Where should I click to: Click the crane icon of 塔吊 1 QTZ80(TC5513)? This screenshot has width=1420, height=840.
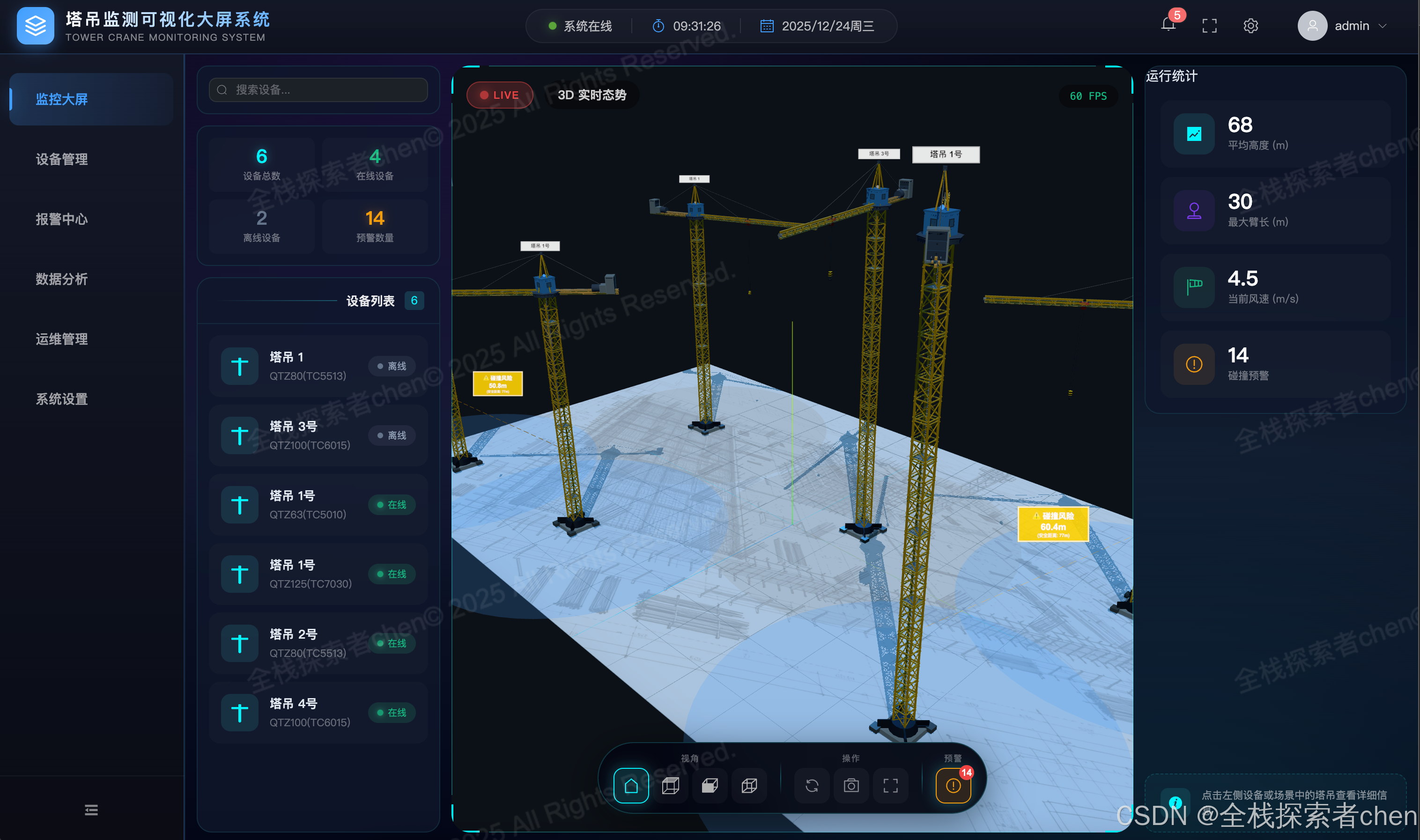coord(239,366)
